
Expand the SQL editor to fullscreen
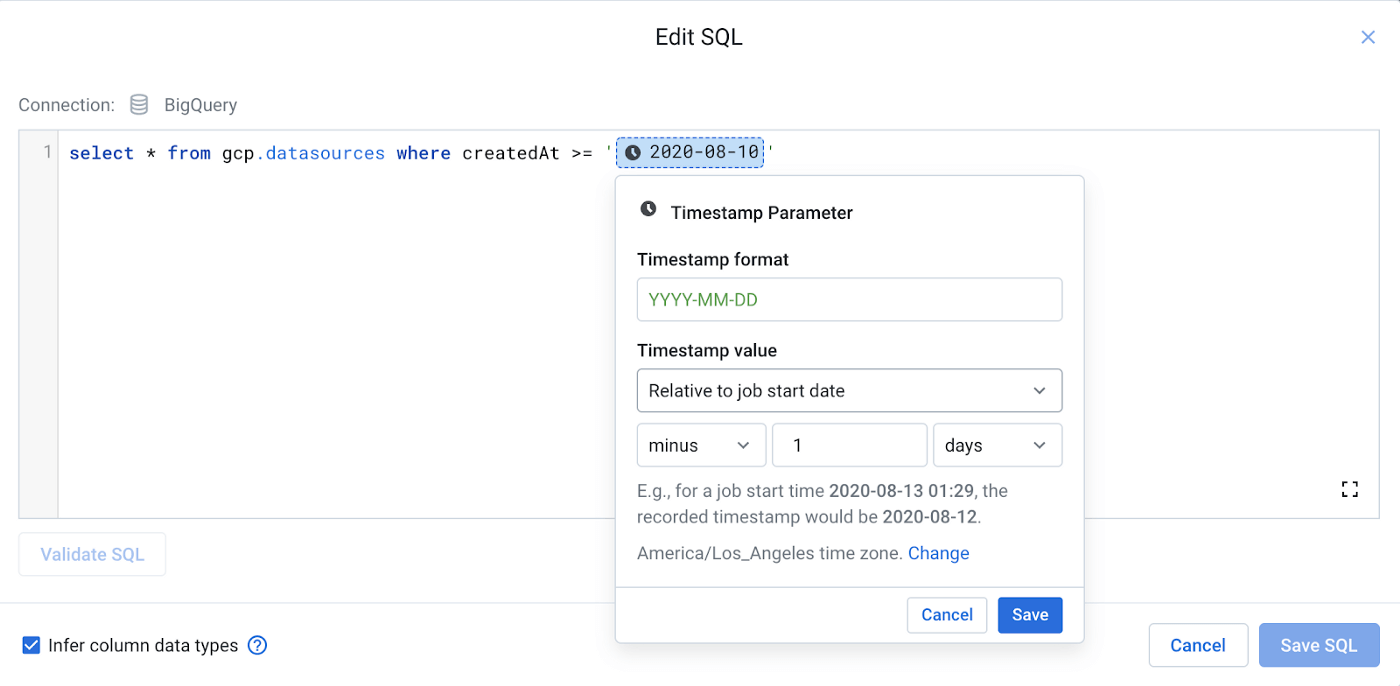pos(1349,489)
